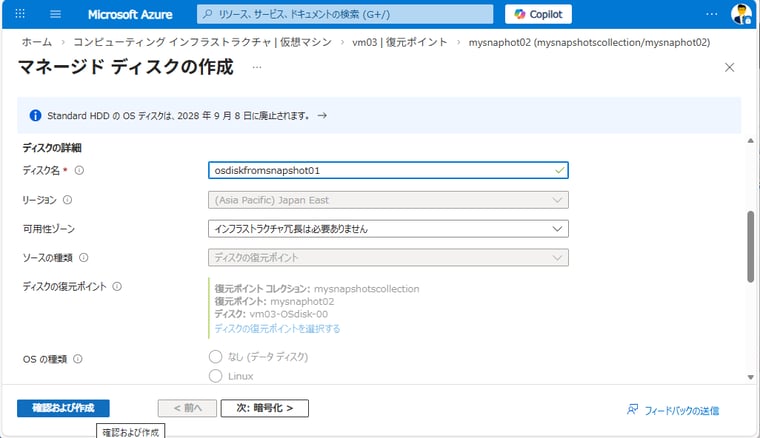Select the なし (データ ディスク) radio option

[x=215, y=357]
